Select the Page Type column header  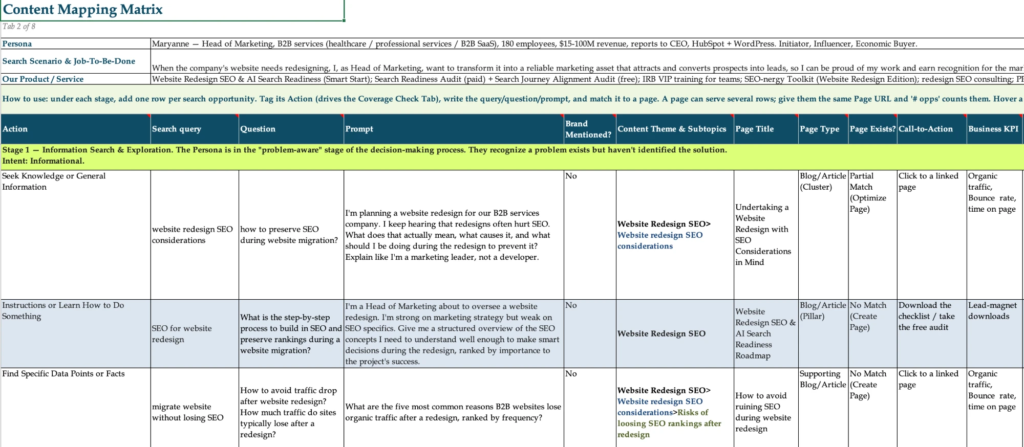823,129
